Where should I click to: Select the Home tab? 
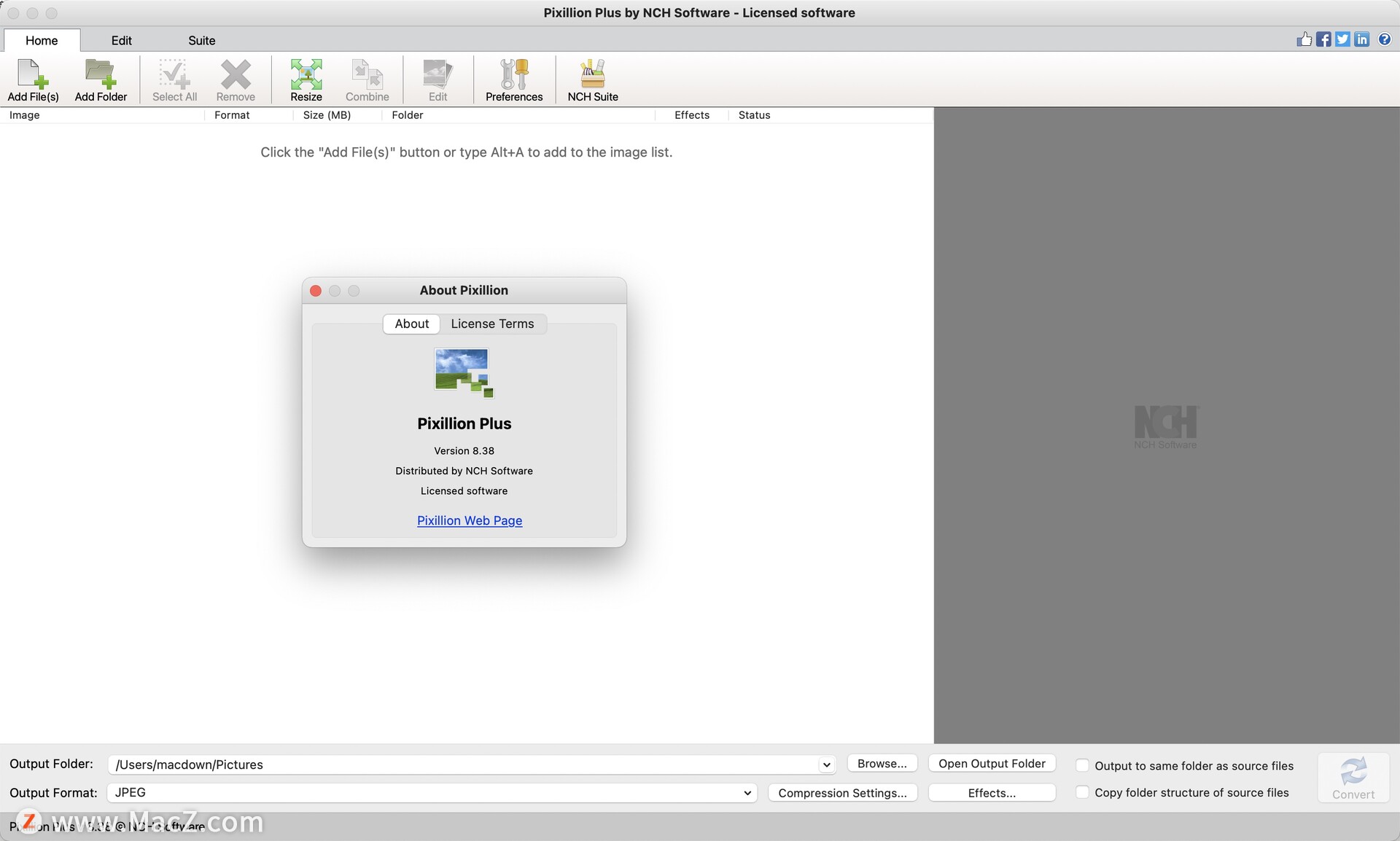pyautogui.click(x=41, y=40)
